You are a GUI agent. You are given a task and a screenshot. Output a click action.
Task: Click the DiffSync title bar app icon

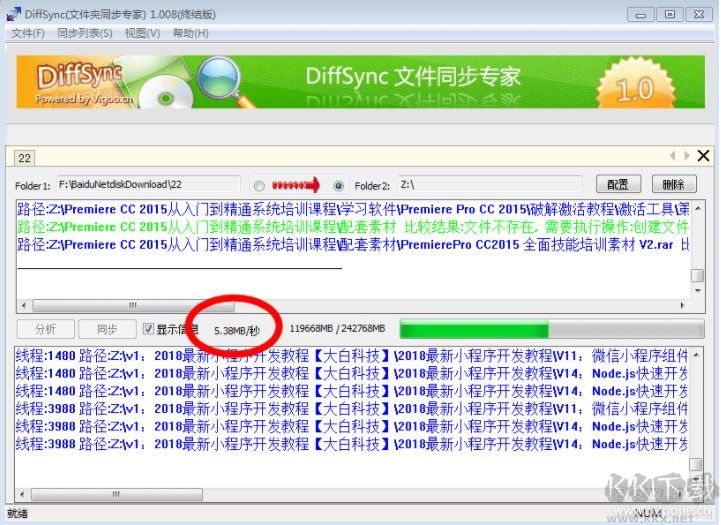(14, 14)
